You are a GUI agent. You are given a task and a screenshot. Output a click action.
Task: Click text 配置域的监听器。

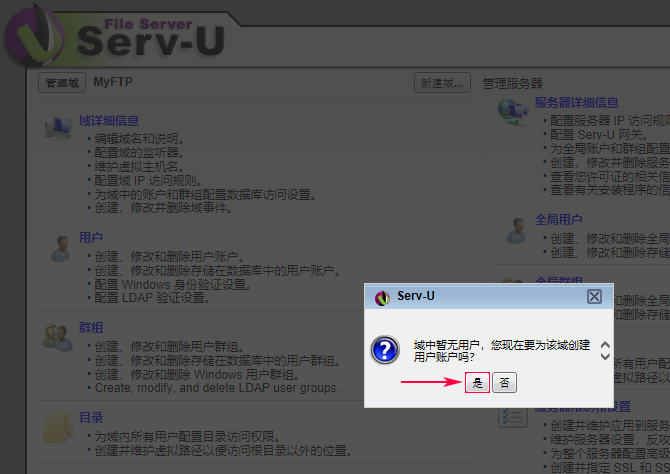coord(139,153)
